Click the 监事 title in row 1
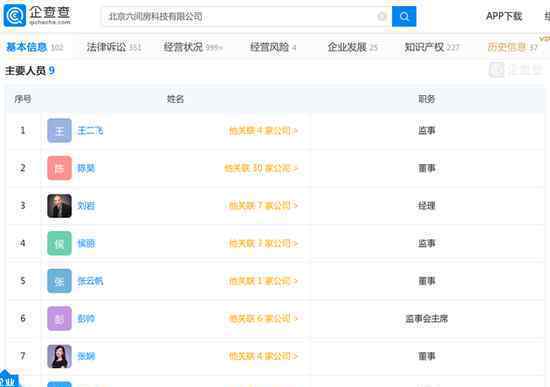Image resolution: width=550 pixels, height=387 pixels. (427, 131)
